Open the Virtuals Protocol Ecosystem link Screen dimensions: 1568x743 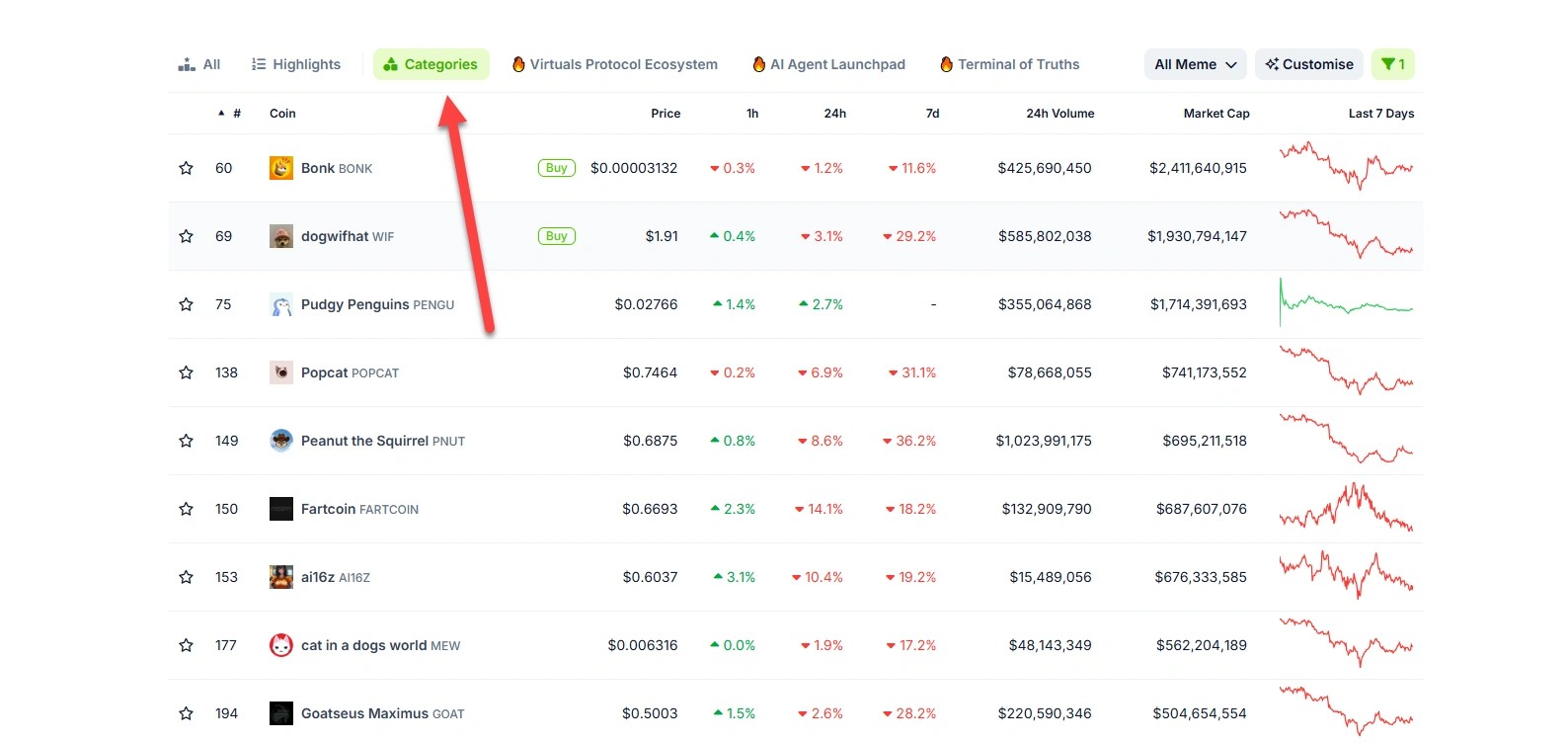click(x=614, y=64)
